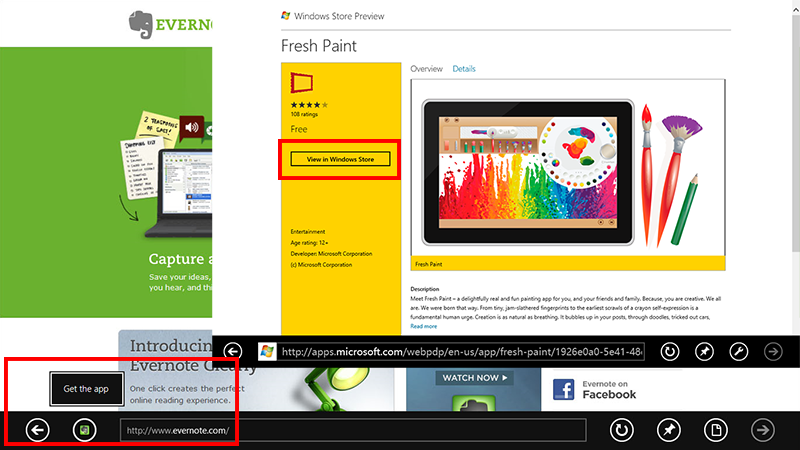Click Windows logo site icon near Microsoft URL
Viewport: 800px width, 450px height.
click(267, 351)
